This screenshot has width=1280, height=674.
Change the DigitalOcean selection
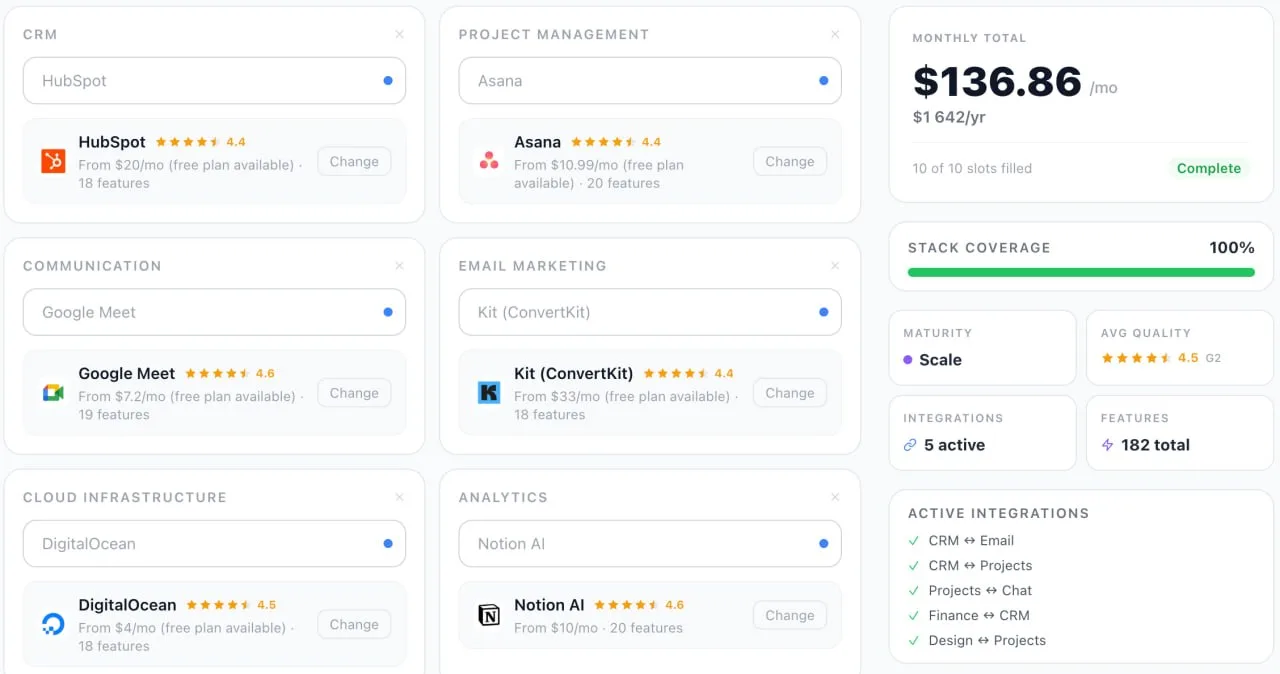(354, 624)
